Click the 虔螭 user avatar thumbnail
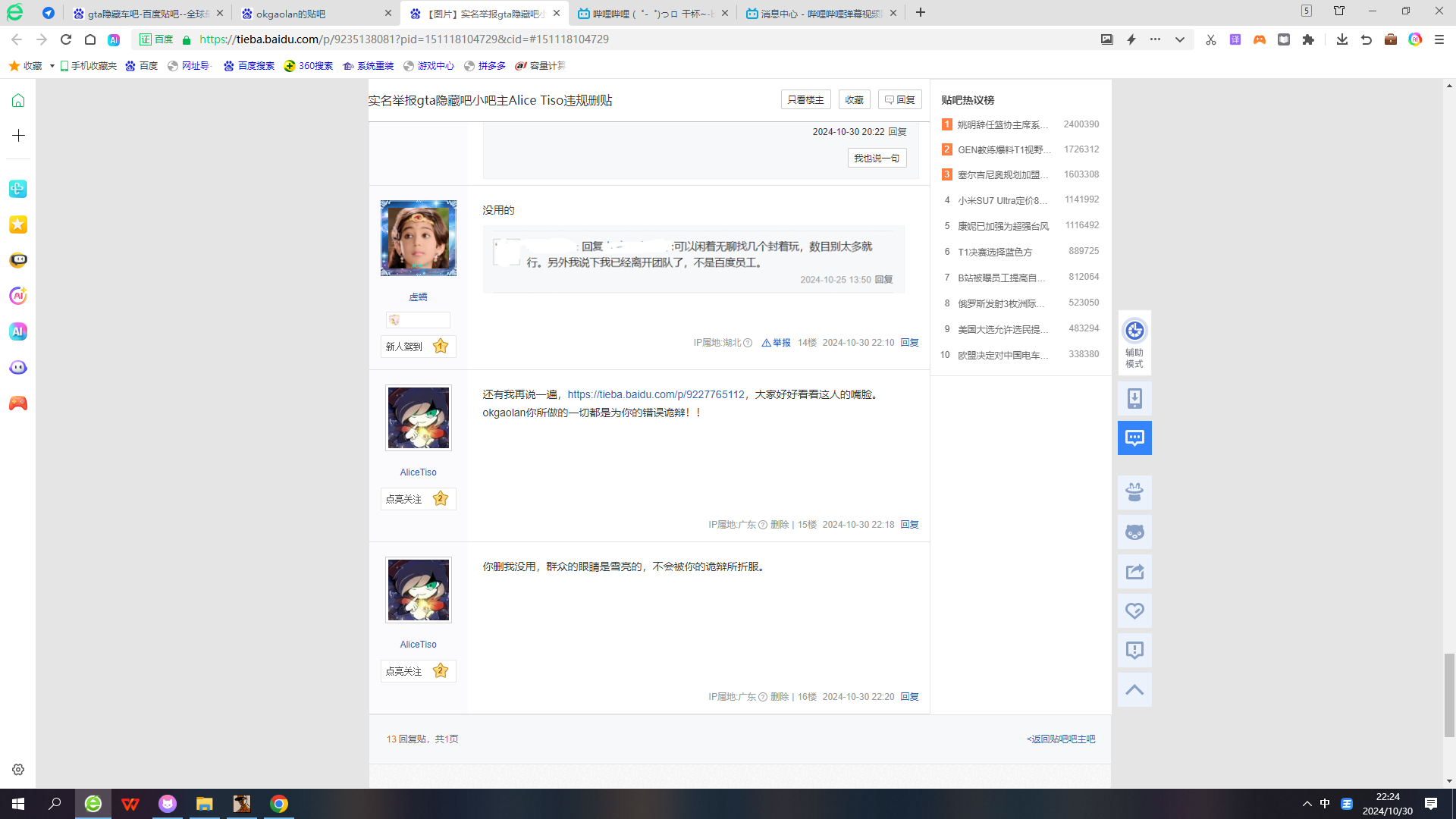Image resolution: width=1456 pixels, height=819 pixels. point(418,238)
